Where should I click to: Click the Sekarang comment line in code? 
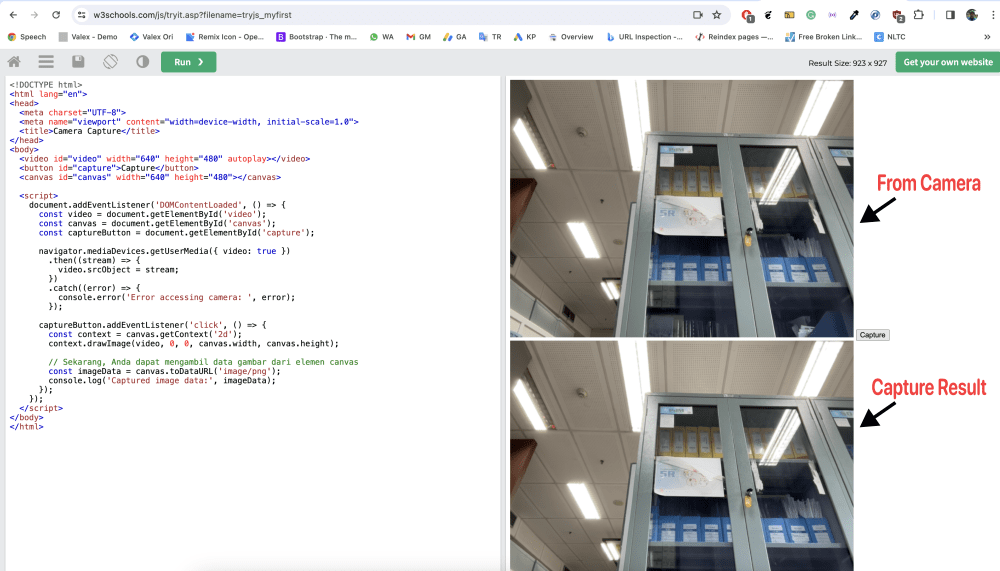(x=203, y=362)
